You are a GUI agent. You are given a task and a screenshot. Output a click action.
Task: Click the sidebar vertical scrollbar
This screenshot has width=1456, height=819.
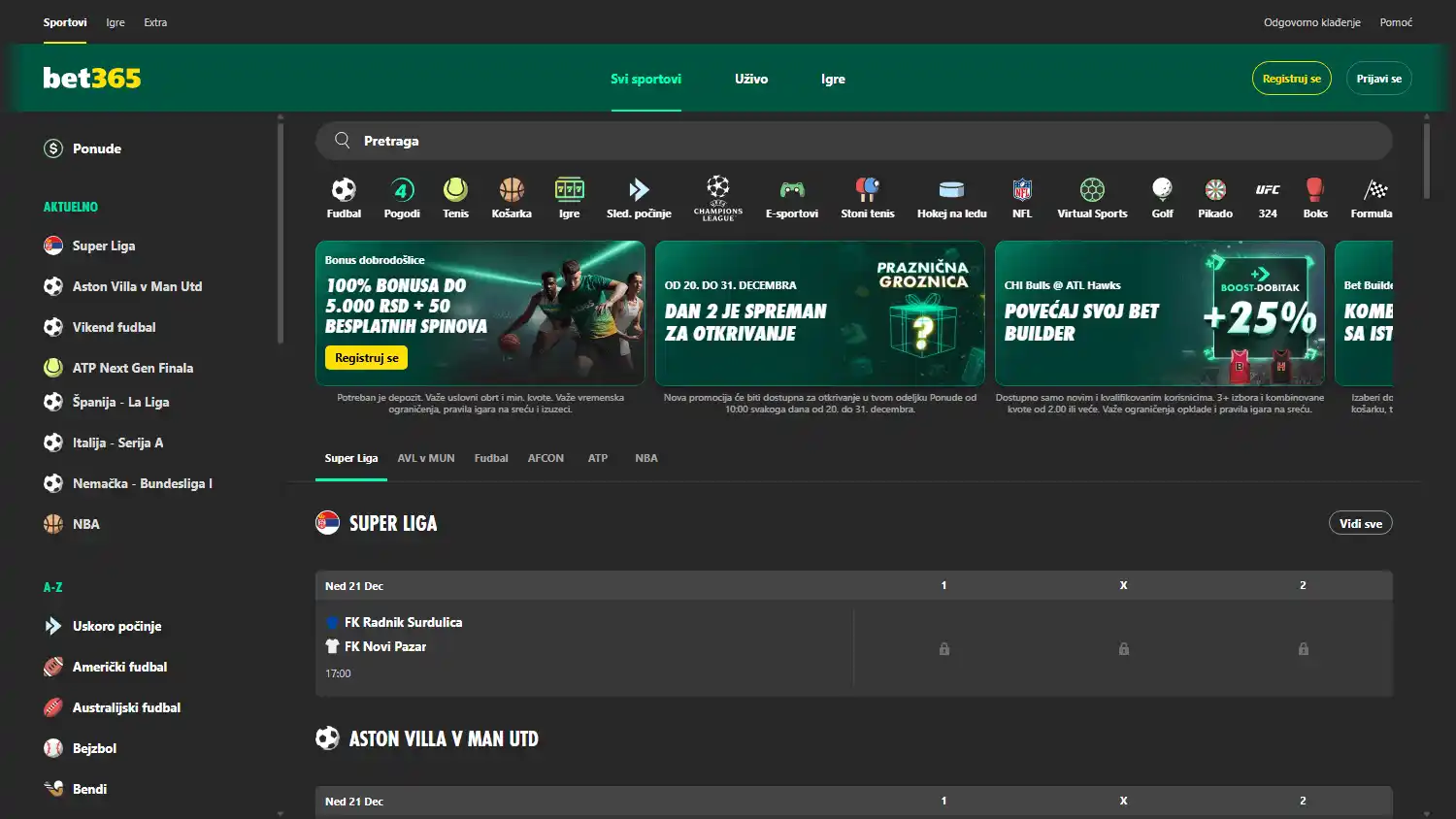281,233
